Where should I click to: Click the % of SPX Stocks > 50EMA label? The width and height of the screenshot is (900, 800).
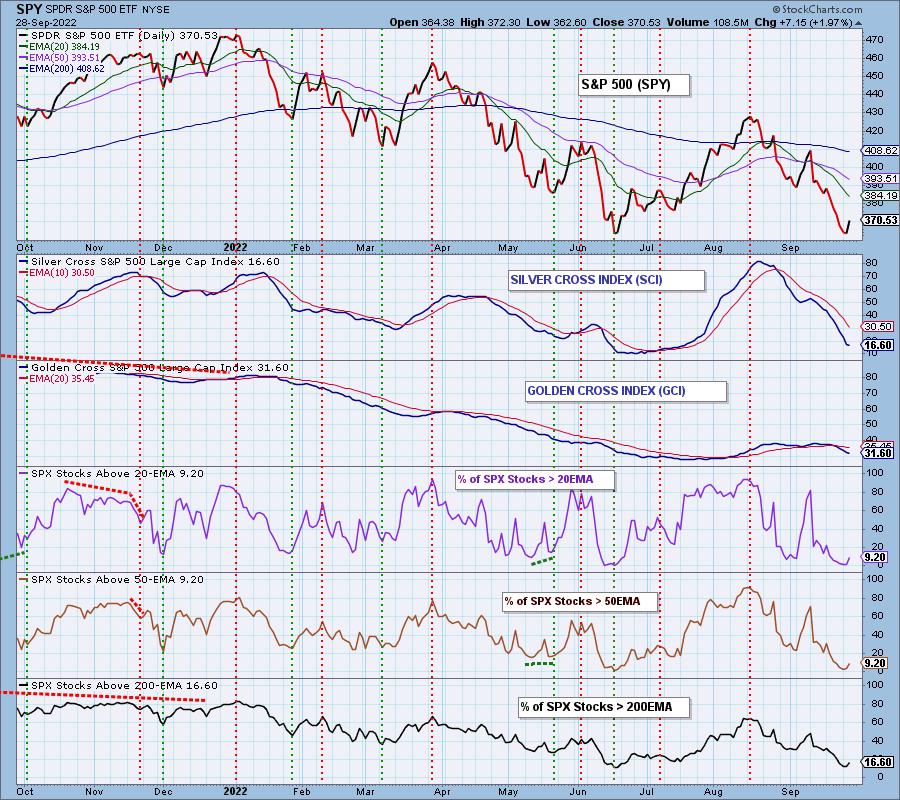pos(580,601)
